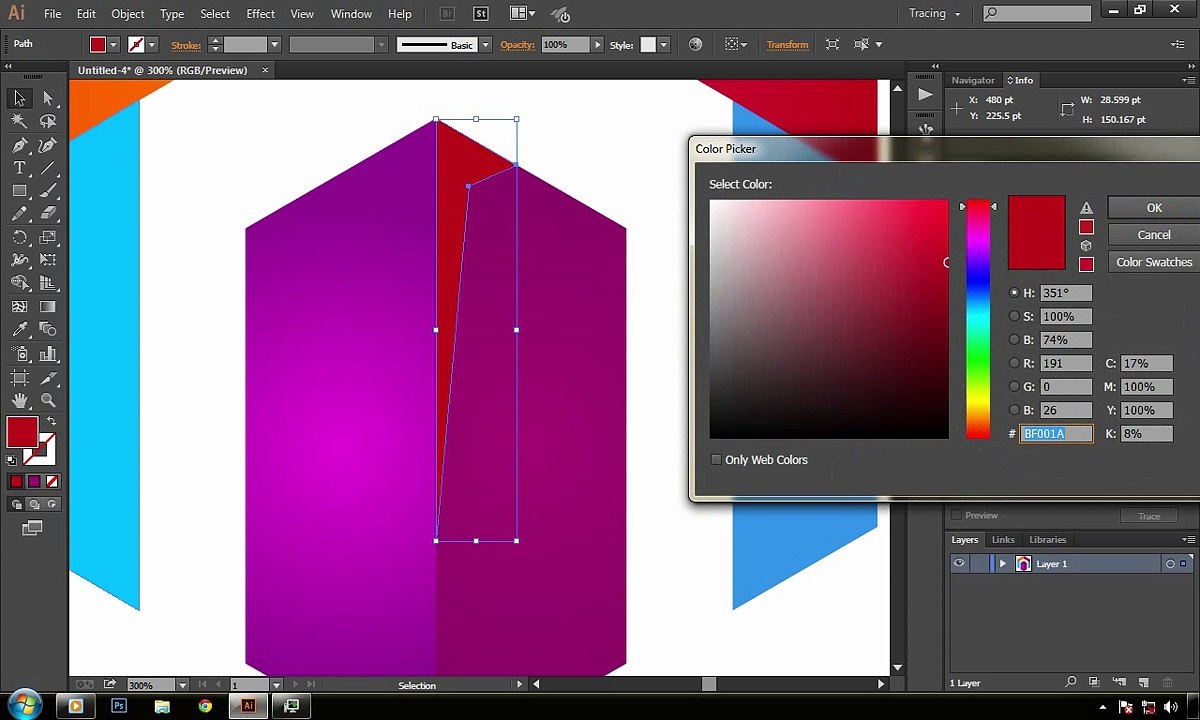This screenshot has width=1200, height=720.
Task: Open the Effect menu
Action: coord(260,14)
